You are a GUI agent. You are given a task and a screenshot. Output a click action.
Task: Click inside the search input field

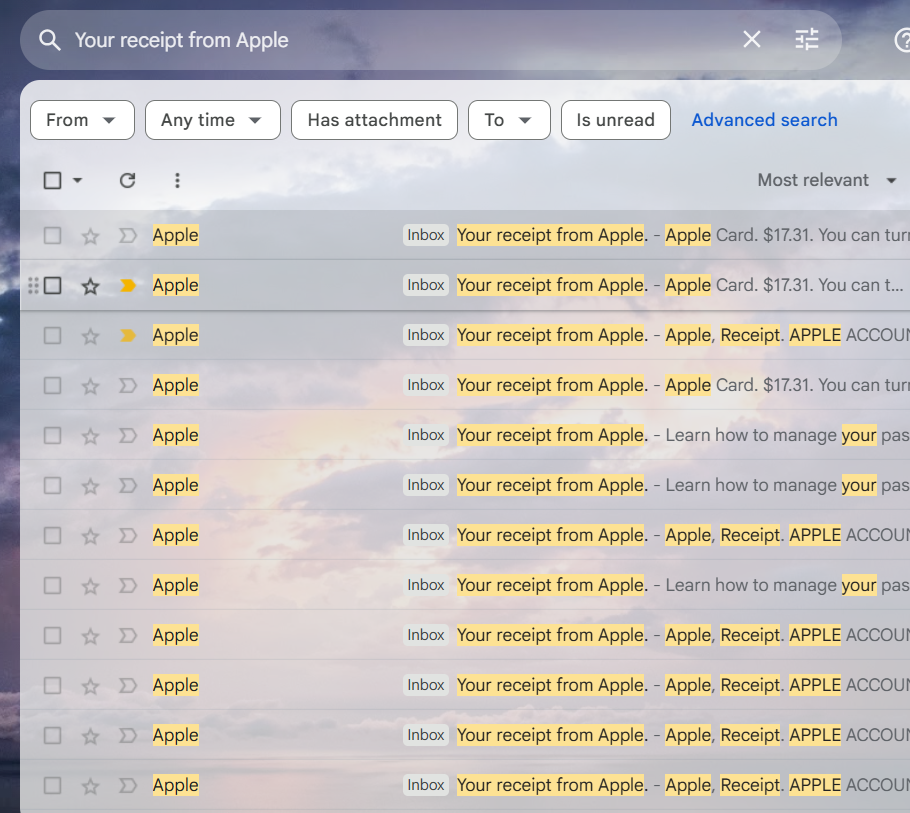coord(400,40)
